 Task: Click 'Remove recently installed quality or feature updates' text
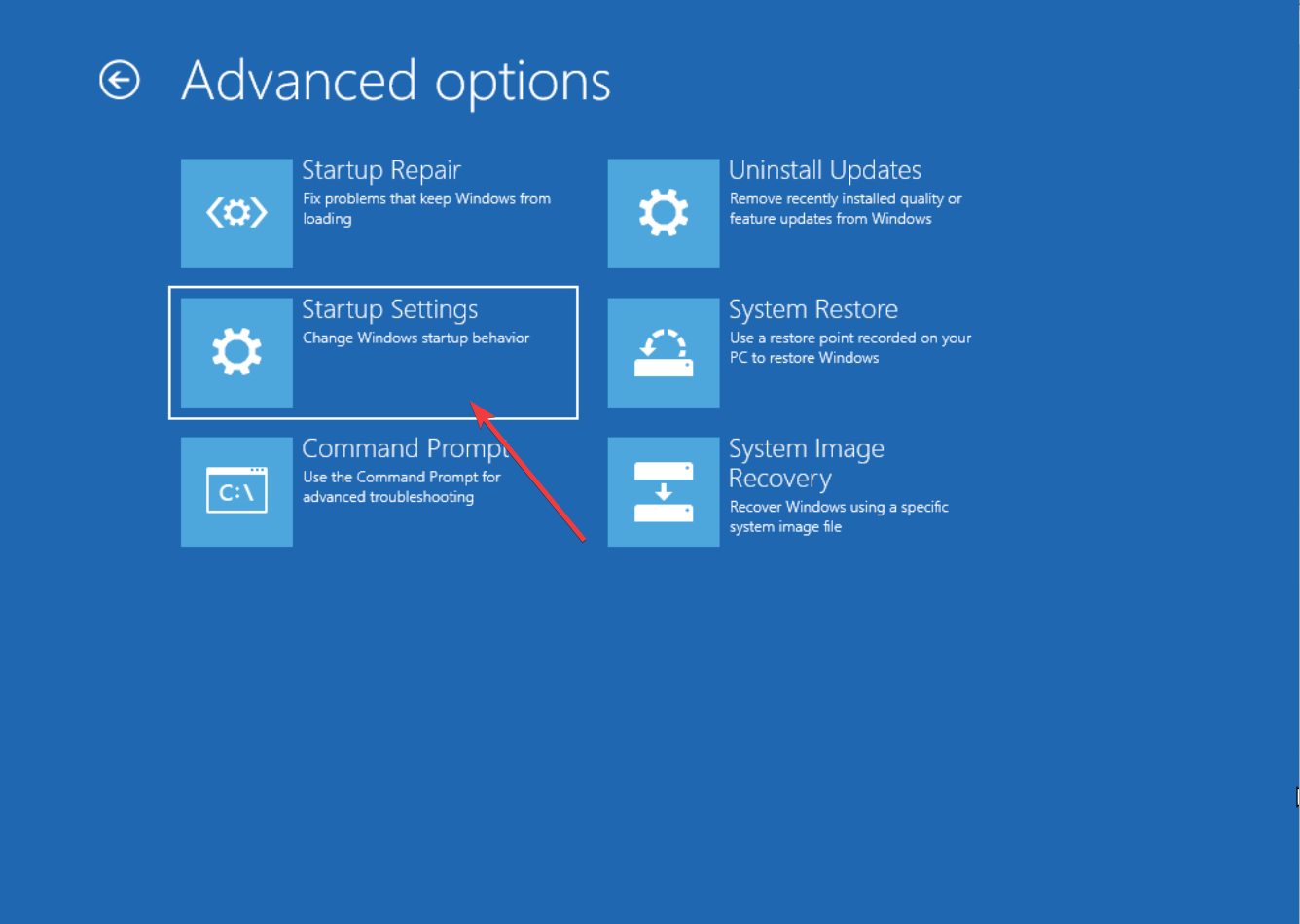click(x=846, y=208)
